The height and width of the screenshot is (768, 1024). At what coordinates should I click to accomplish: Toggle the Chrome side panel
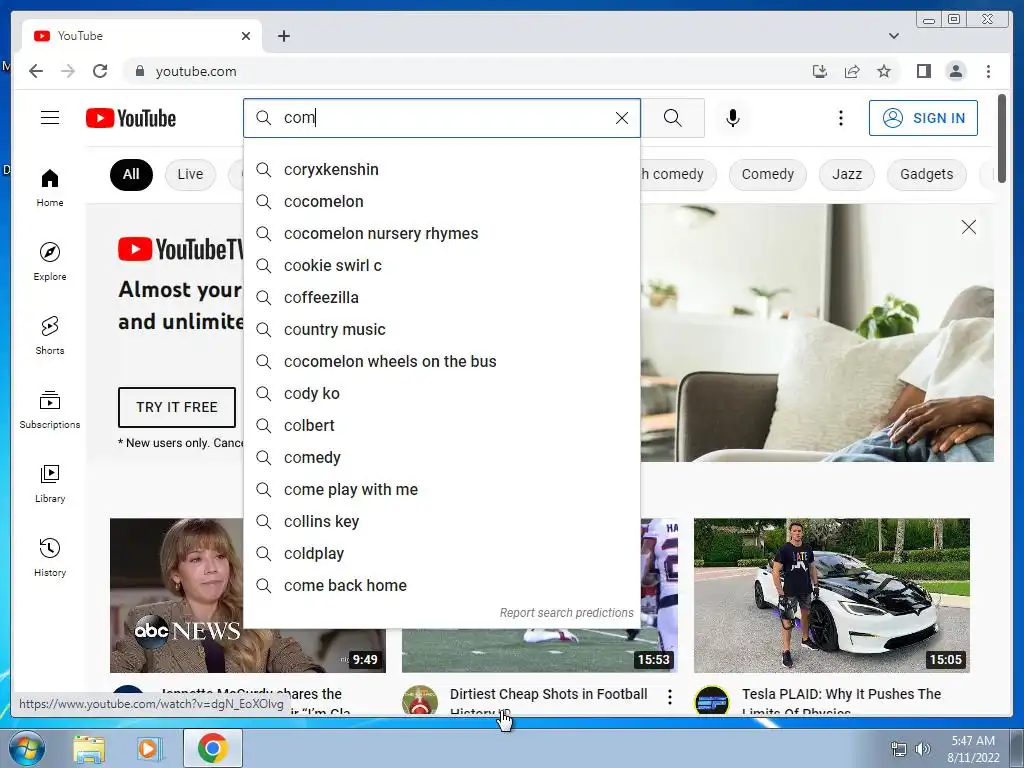pos(923,71)
